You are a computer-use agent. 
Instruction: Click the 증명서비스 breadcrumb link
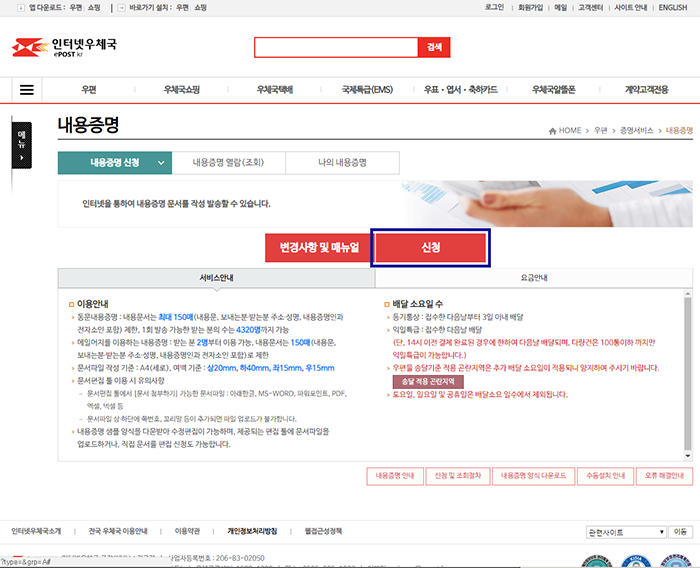[637, 130]
